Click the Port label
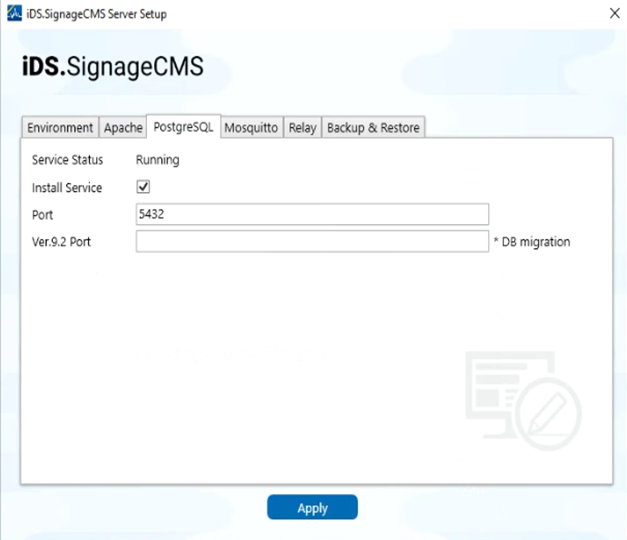This screenshot has width=627, height=540. [42, 215]
